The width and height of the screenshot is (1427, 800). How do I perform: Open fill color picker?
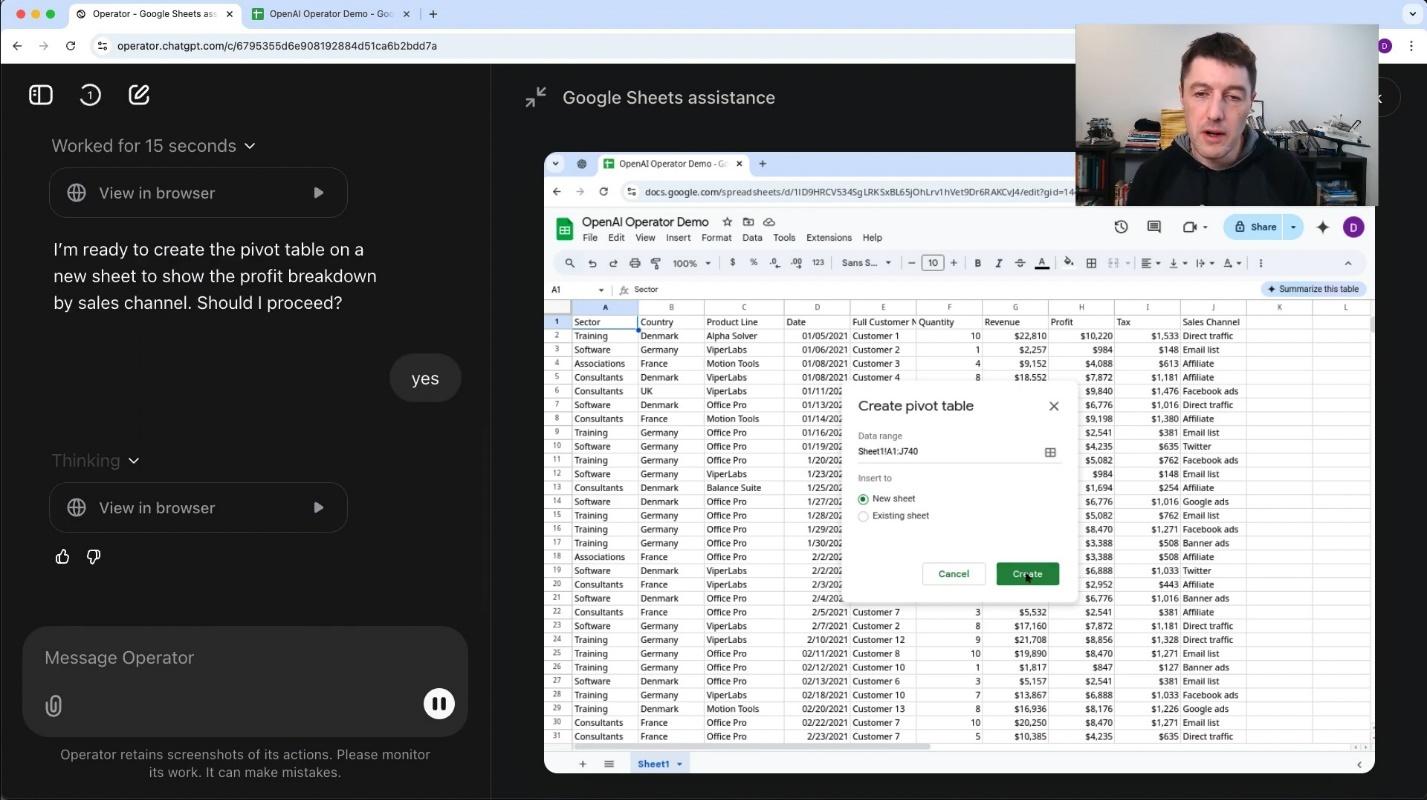tap(1069, 263)
